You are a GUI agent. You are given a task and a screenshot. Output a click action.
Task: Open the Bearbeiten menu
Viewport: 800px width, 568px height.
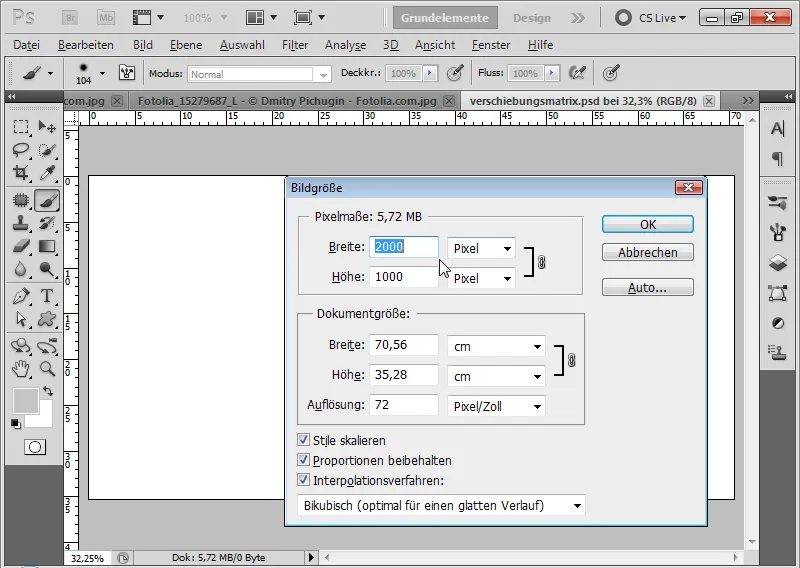[x=86, y=45]
